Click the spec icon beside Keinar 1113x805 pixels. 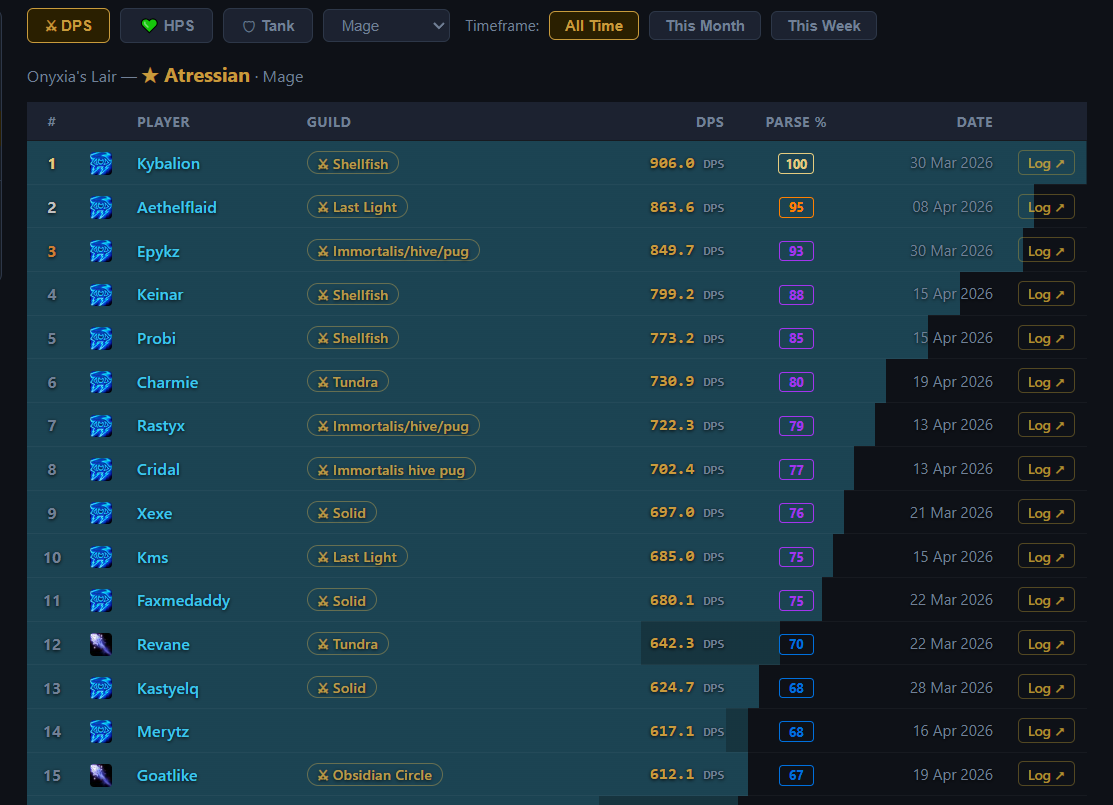[101, 295]
